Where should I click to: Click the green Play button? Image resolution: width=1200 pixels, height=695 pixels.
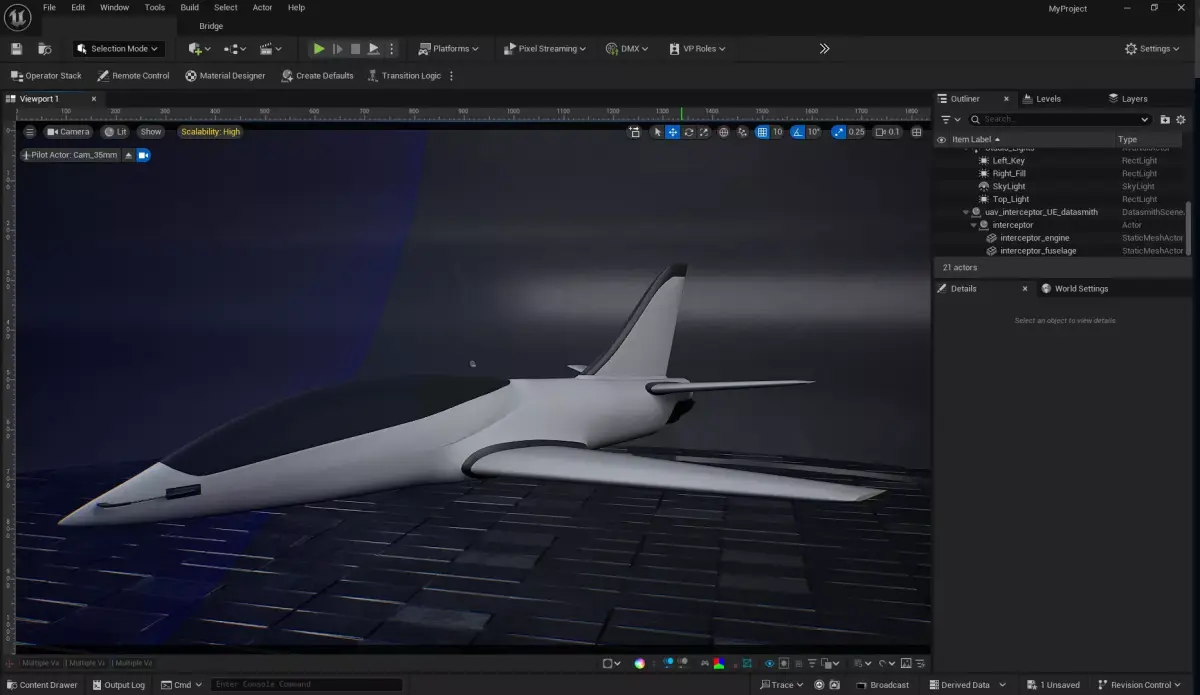[x=318, y=48]
